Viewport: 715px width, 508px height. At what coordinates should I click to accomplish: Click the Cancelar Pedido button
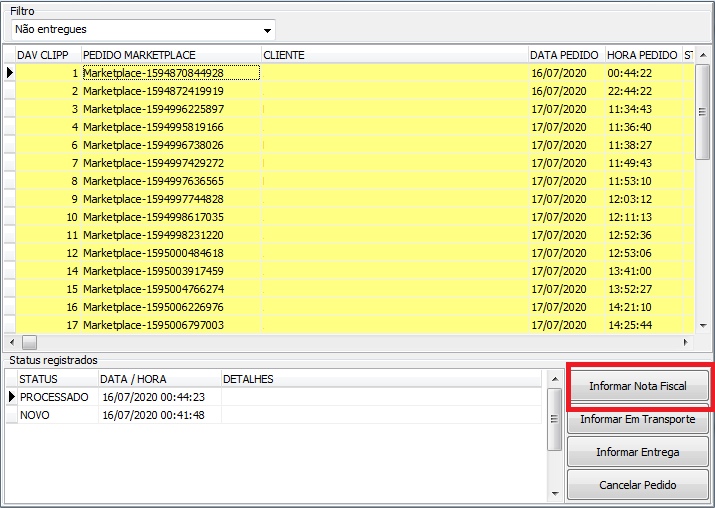[638, 485]
